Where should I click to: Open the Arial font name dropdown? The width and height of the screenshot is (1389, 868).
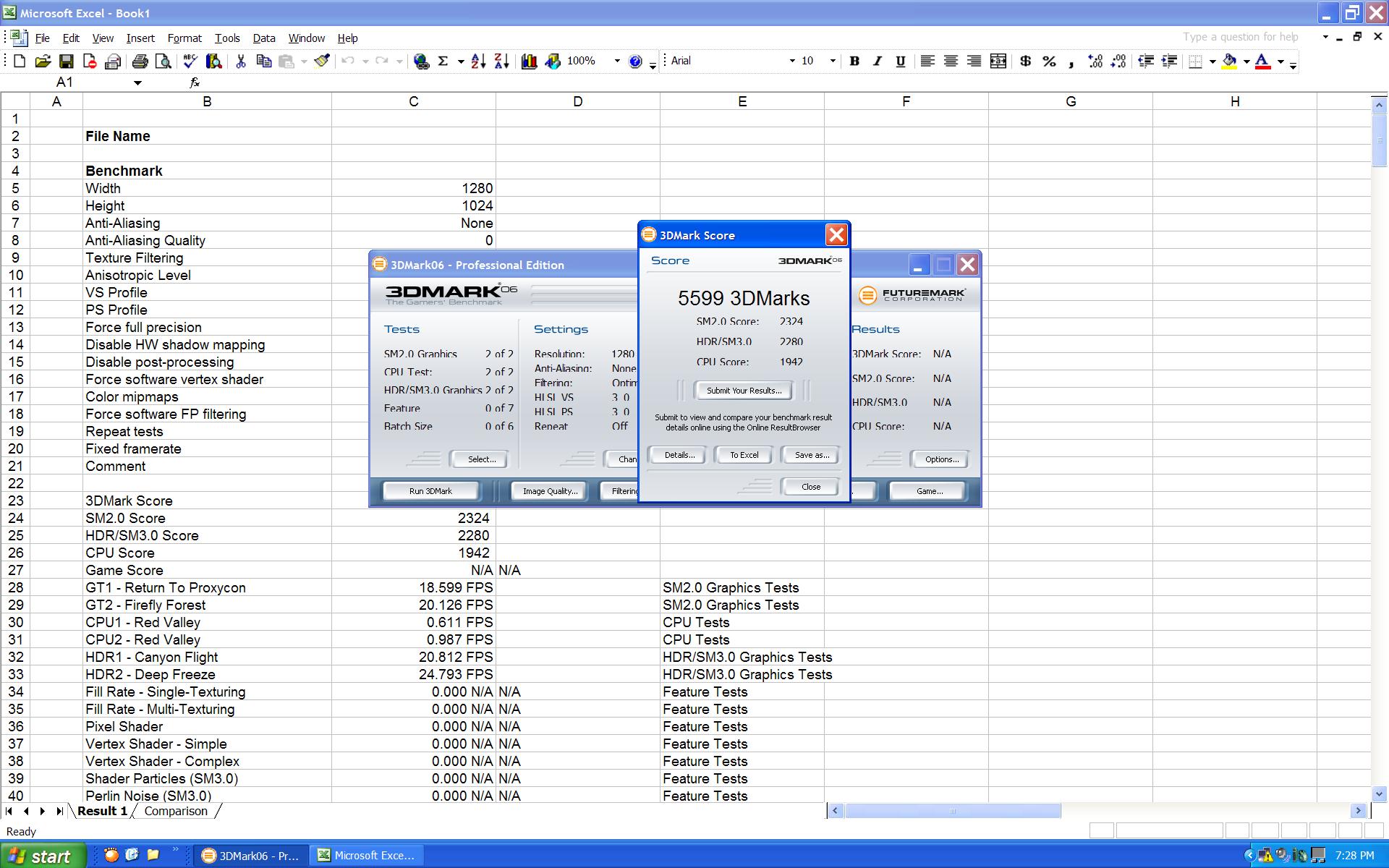[x=792, y=61]
